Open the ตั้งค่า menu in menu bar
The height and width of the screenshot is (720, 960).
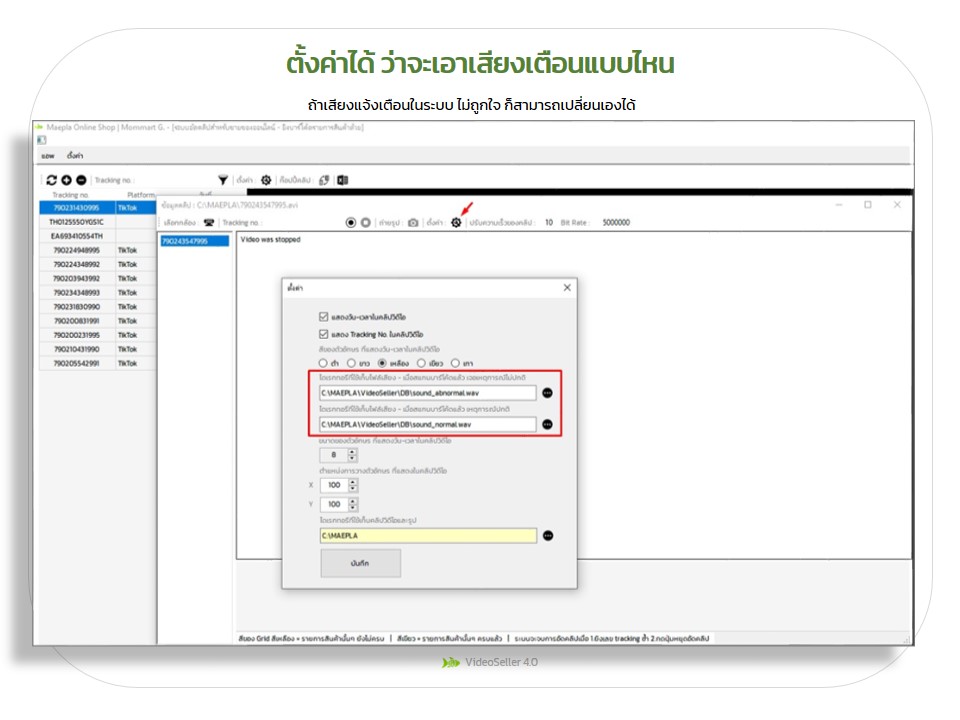[x=75, y=156]
